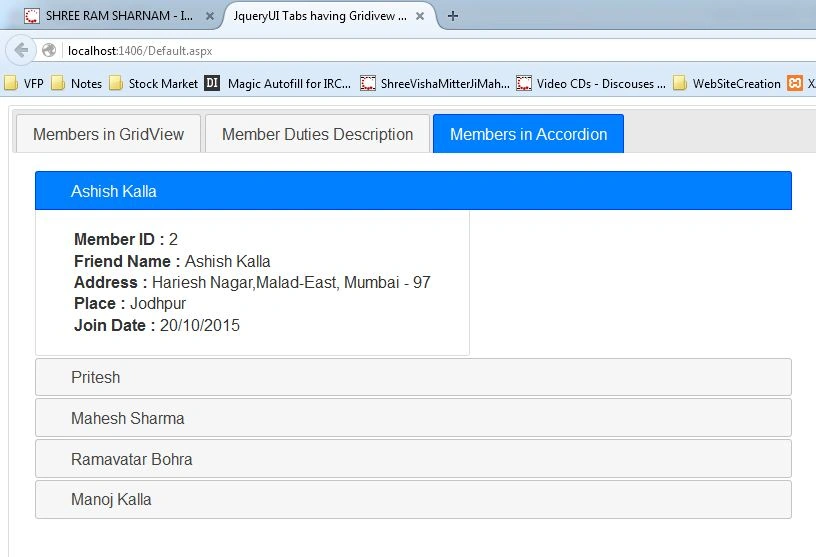The height and width of the screenshot is (557, 816).
Task: Expand the Mahesh Sharma accordion section
Action: pyautogui.click(x=413, y=418)
